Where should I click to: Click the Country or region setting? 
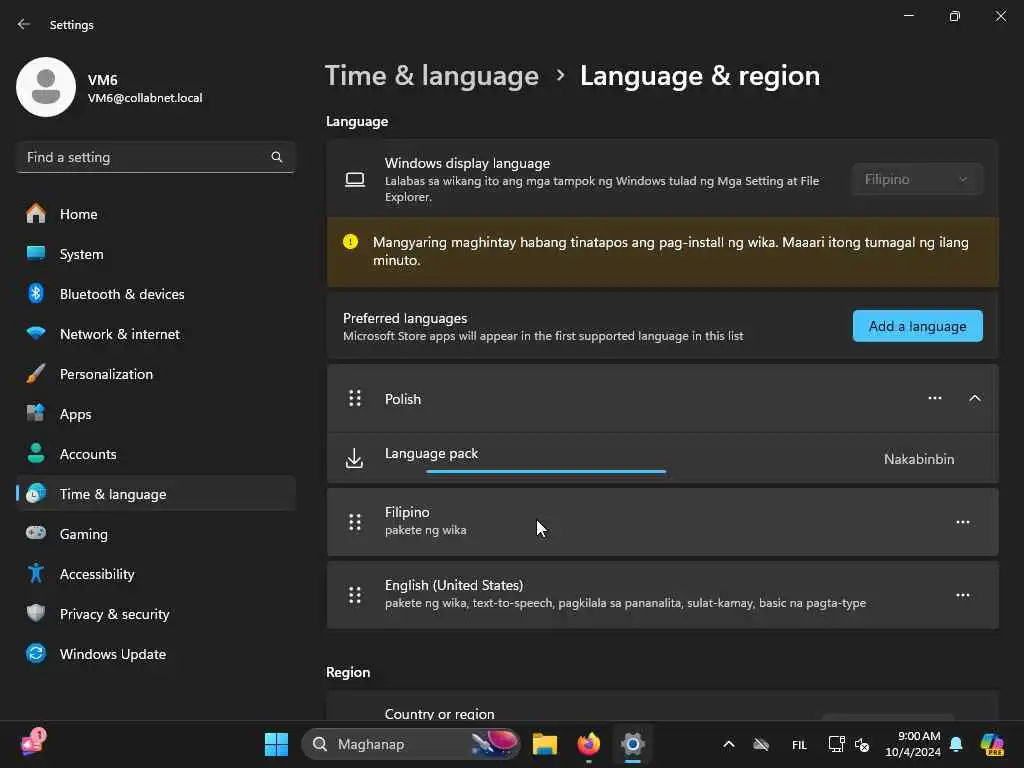(x=662, y=707)
